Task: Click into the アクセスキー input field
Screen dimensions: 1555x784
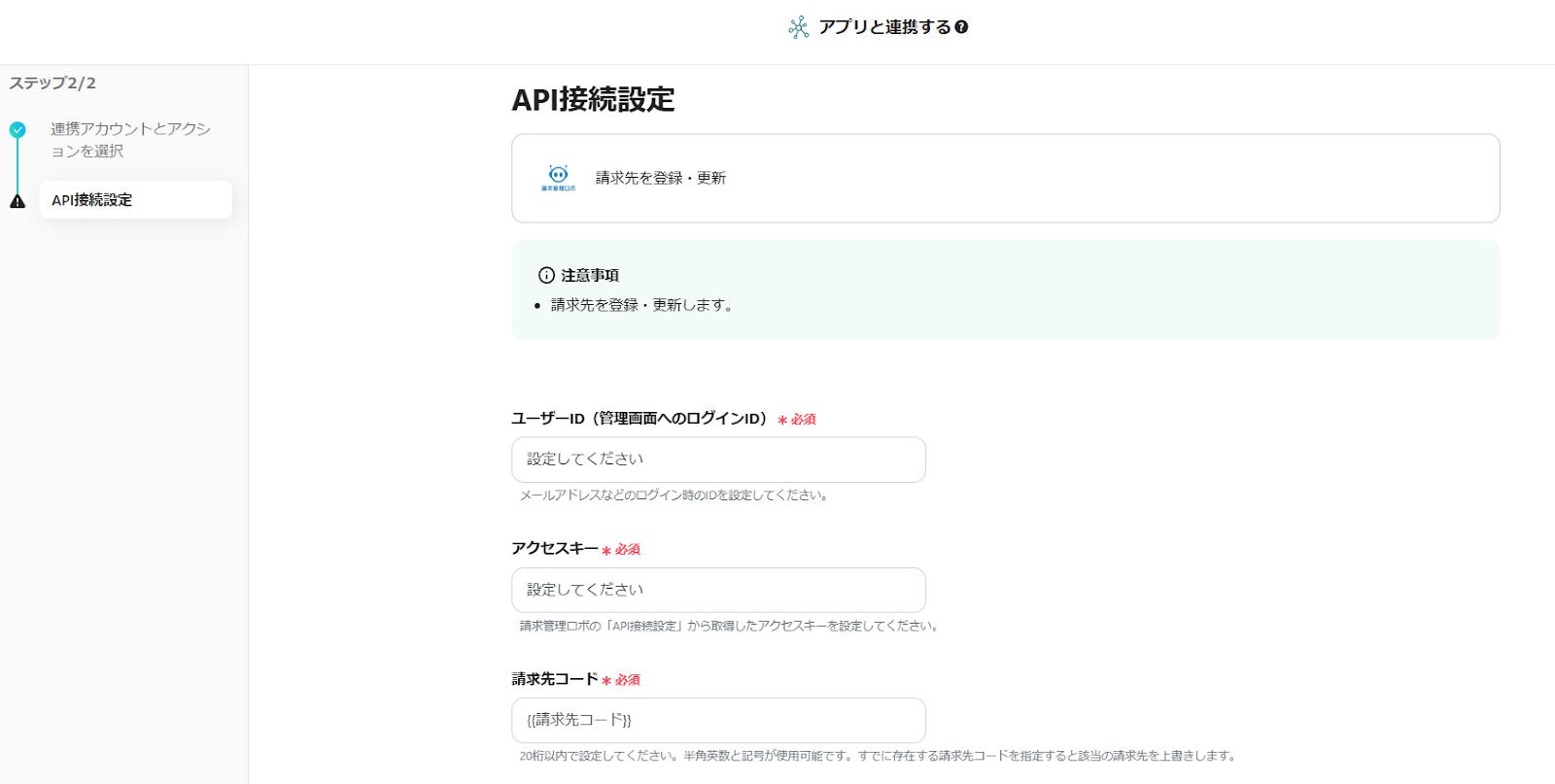Action: (718, 590)
